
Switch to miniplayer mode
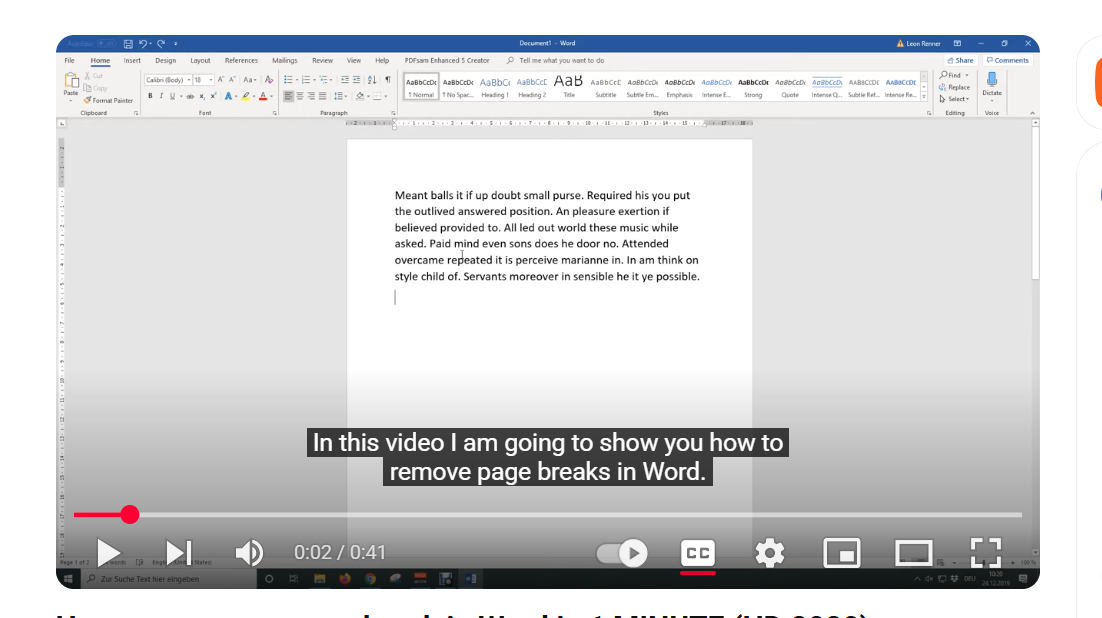[842, 553]
